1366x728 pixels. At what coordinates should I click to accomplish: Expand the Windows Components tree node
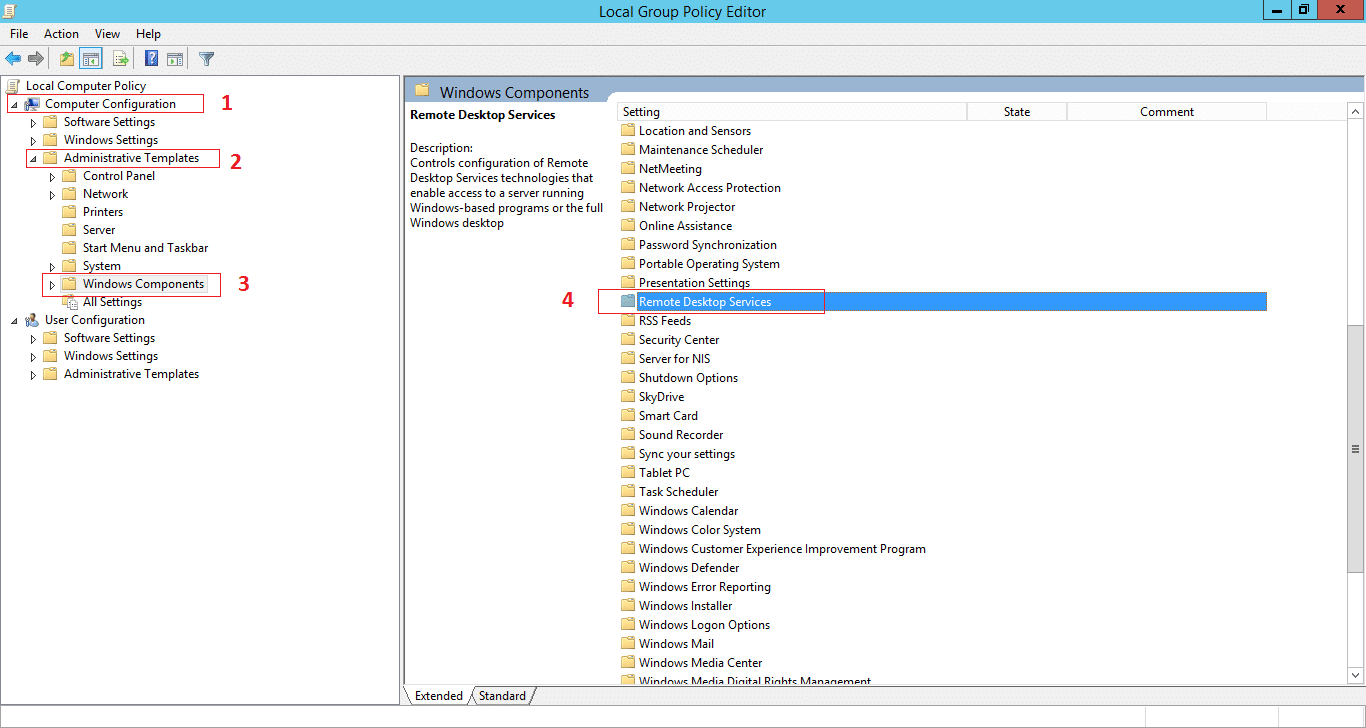tap(52, 284)
